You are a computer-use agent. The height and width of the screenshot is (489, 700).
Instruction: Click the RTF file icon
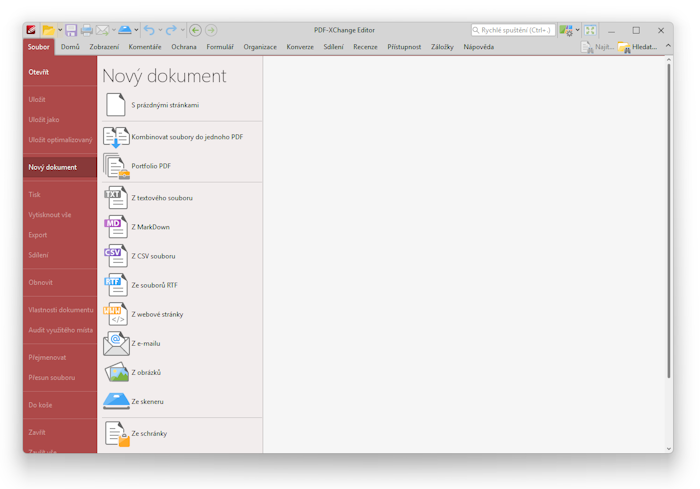(x=116, y=285)
